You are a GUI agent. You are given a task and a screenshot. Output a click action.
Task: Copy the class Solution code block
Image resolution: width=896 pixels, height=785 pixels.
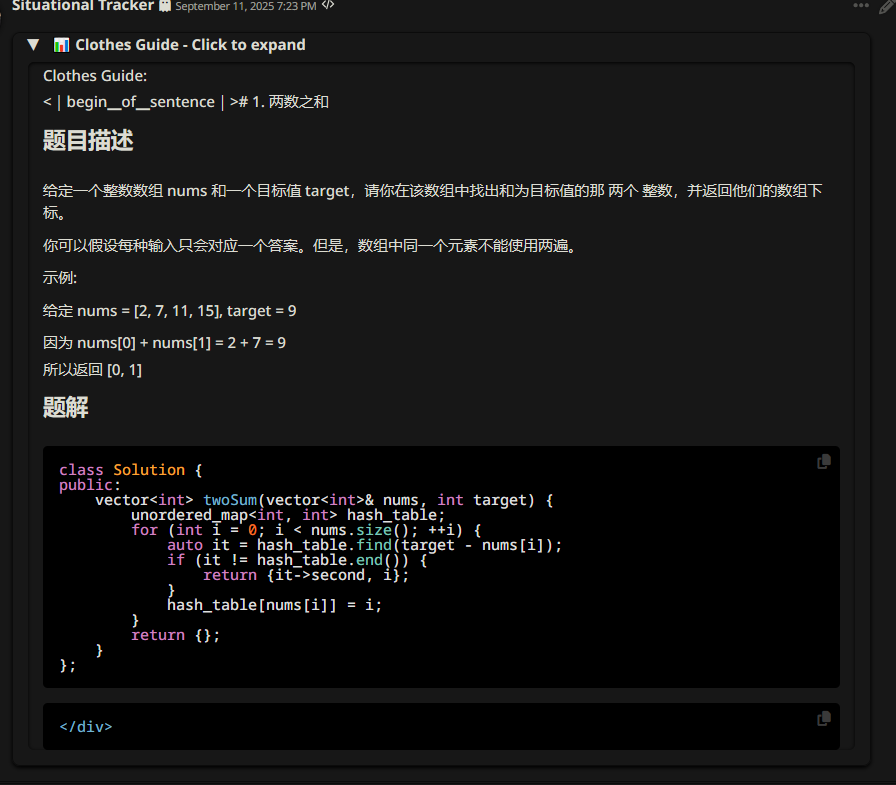click(823, 462)
